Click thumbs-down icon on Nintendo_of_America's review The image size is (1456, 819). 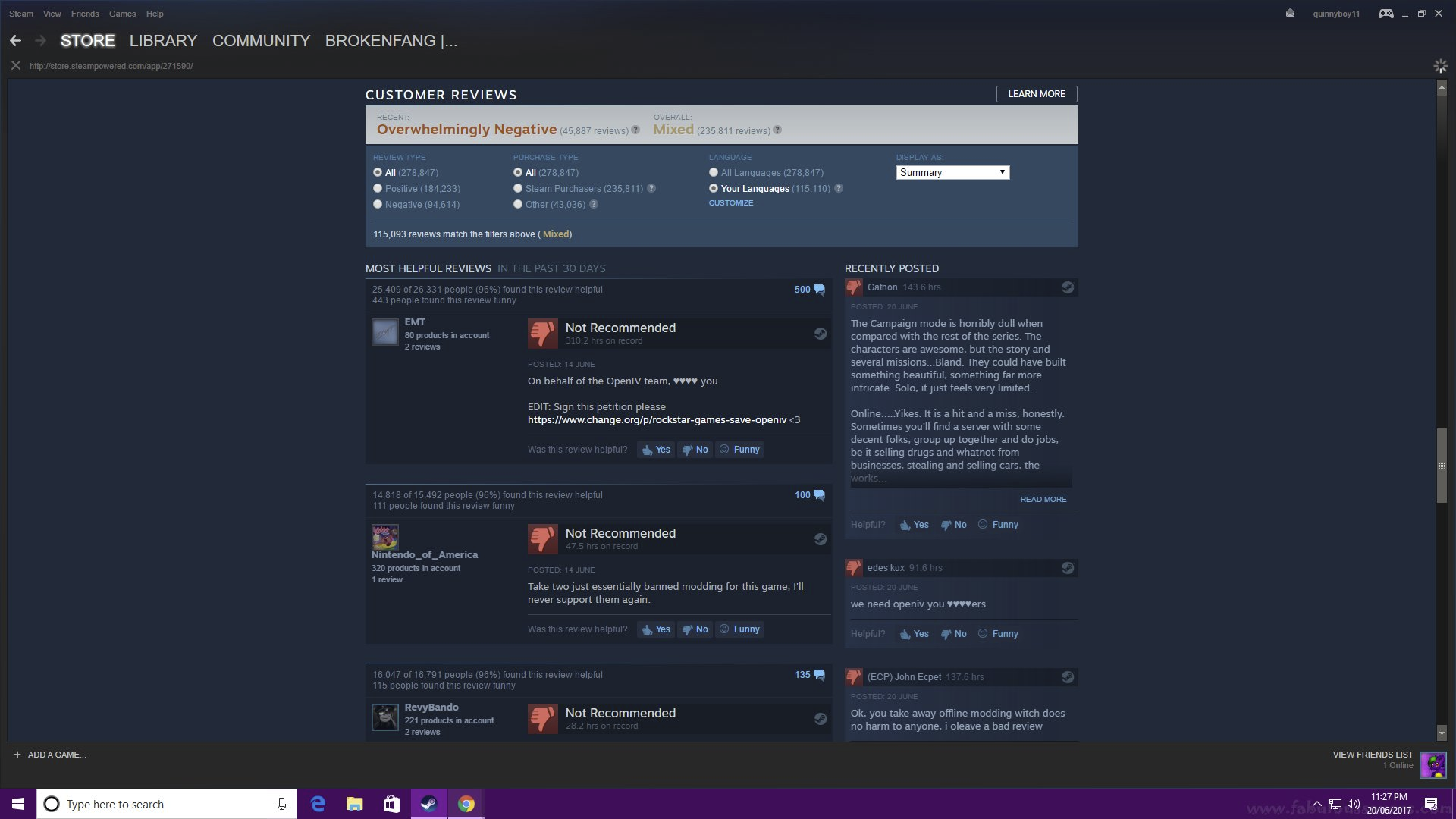[543, 539]
